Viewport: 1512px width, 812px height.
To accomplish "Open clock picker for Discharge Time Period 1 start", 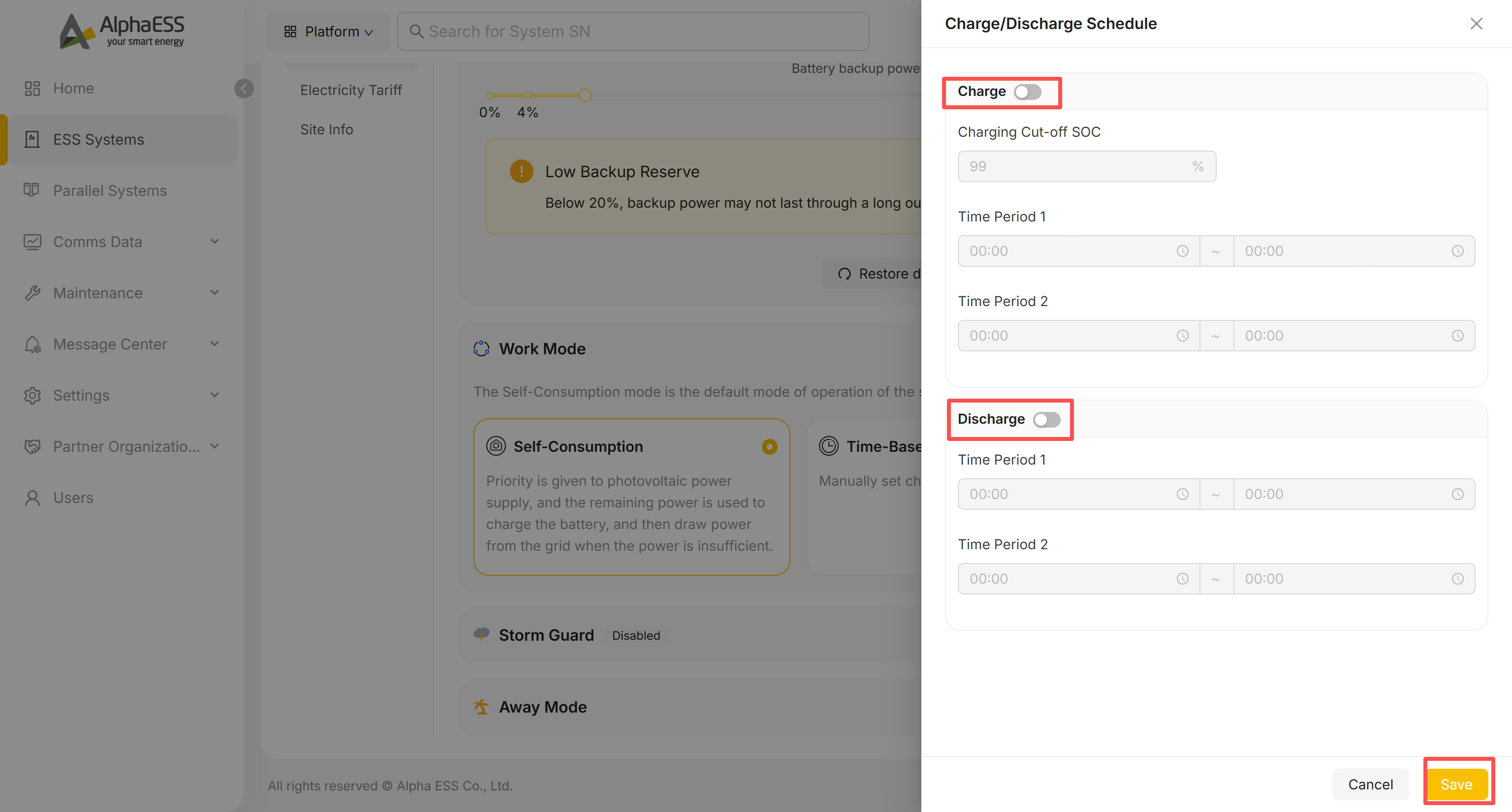I will 1182,494.
